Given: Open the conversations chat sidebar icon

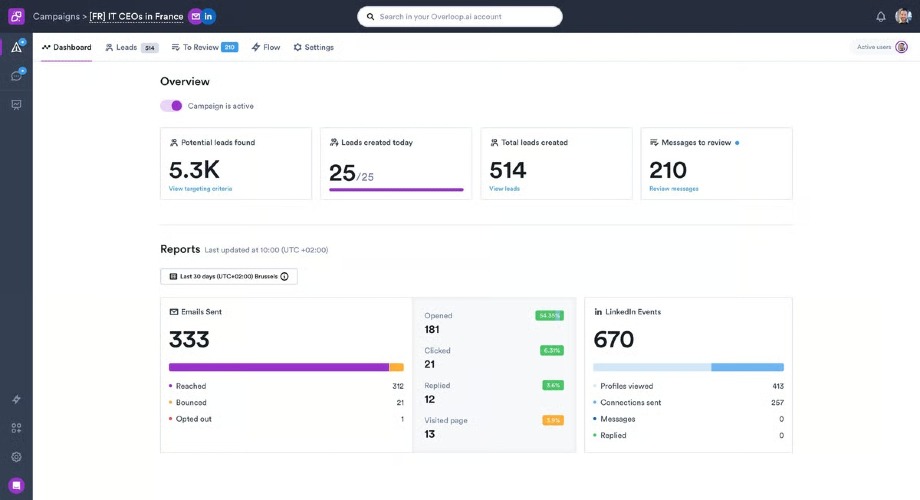Looking at the screenshot, I should tap(16, 76).
